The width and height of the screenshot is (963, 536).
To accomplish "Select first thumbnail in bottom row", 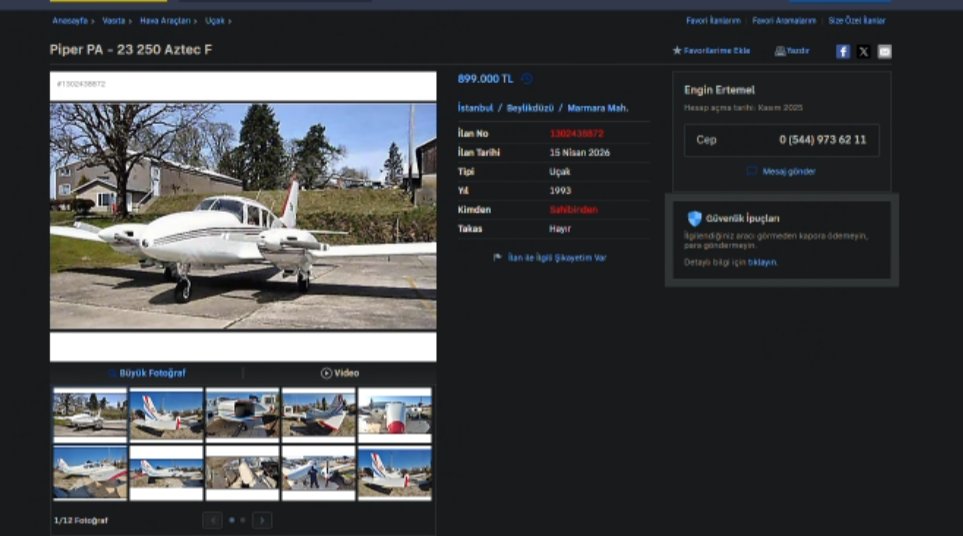I will tap(90, 473).
